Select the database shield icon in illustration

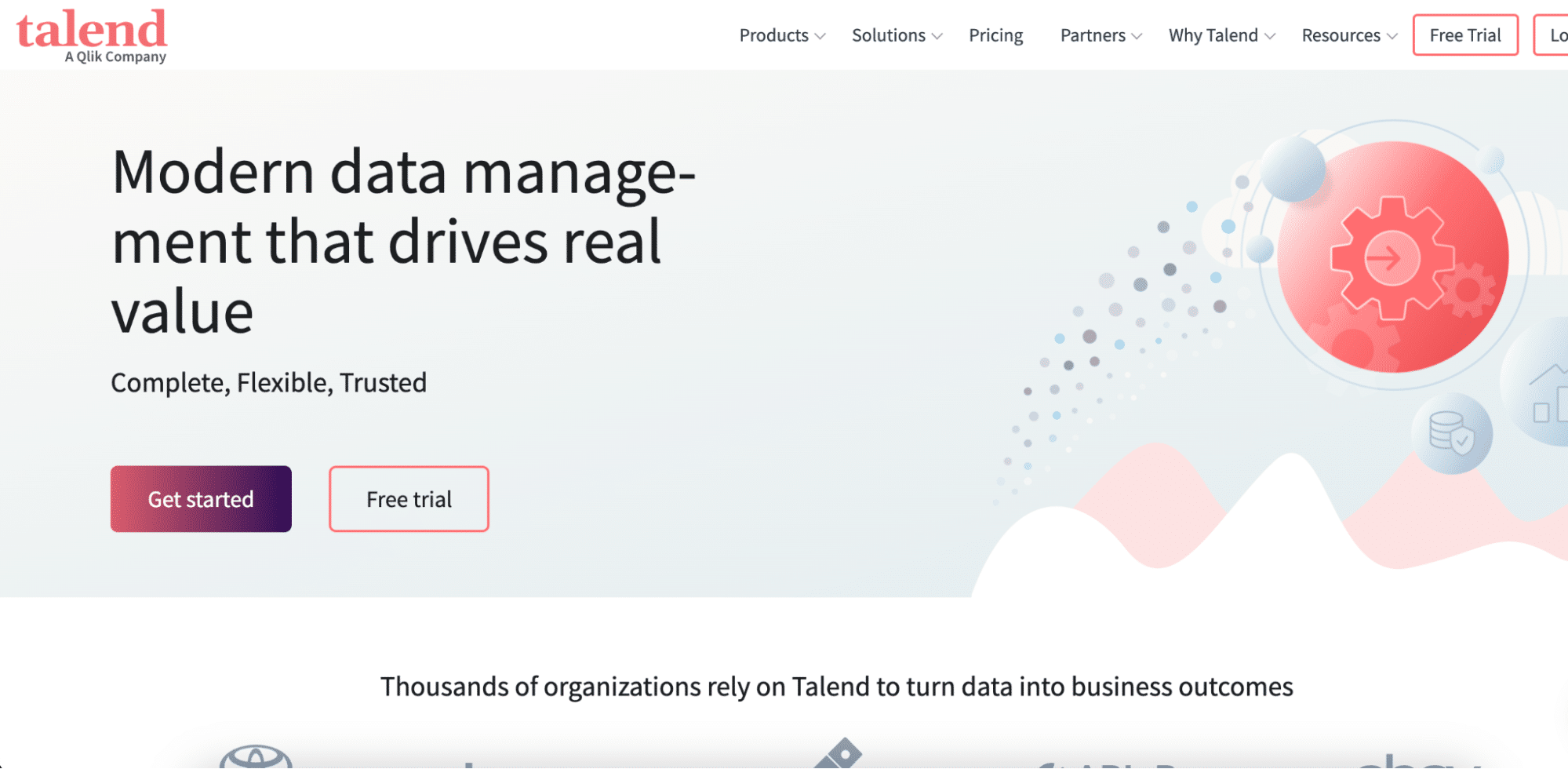1452,434
